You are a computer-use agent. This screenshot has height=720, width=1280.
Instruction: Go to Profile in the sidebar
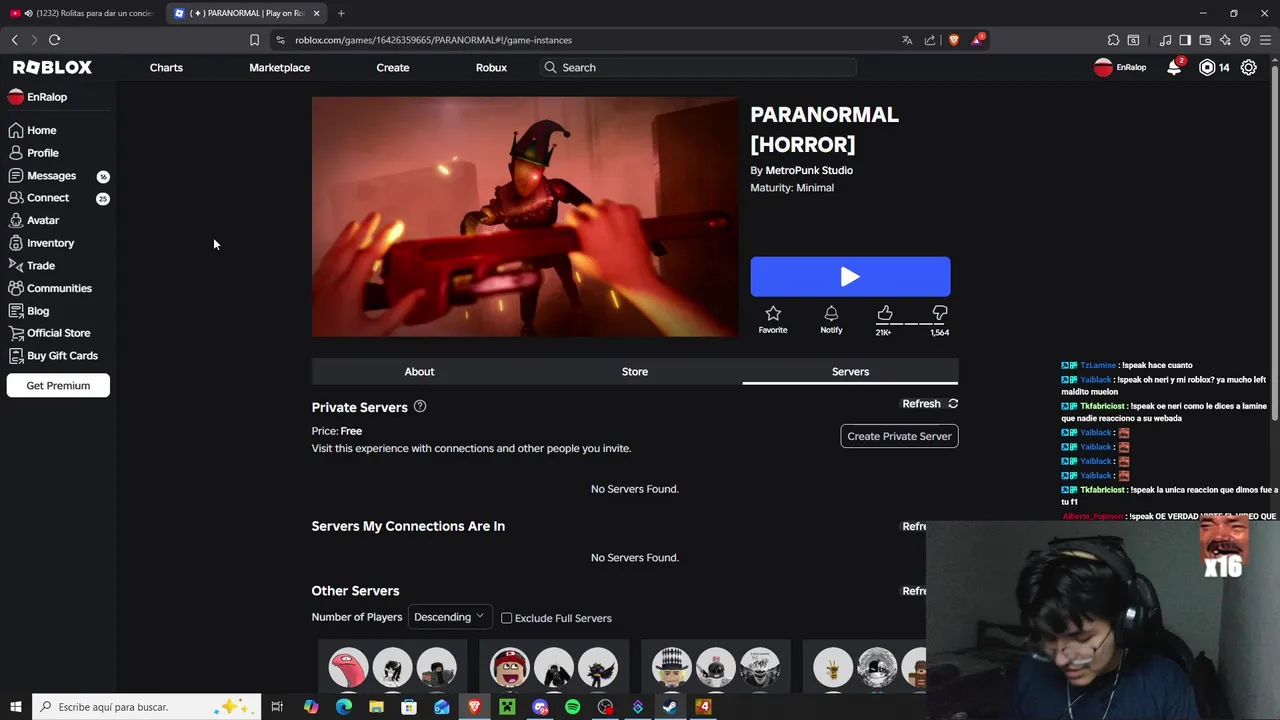[x=34, y=153]
